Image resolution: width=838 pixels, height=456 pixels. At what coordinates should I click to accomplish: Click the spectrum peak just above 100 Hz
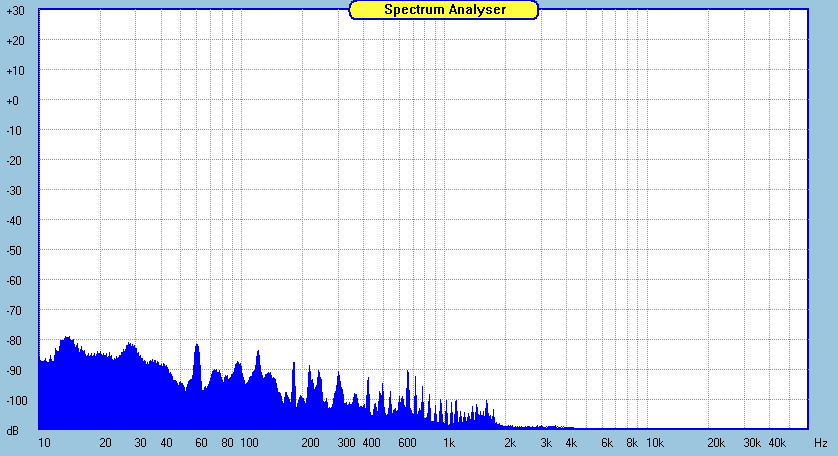pyautogui.click(x=258, y=352)
